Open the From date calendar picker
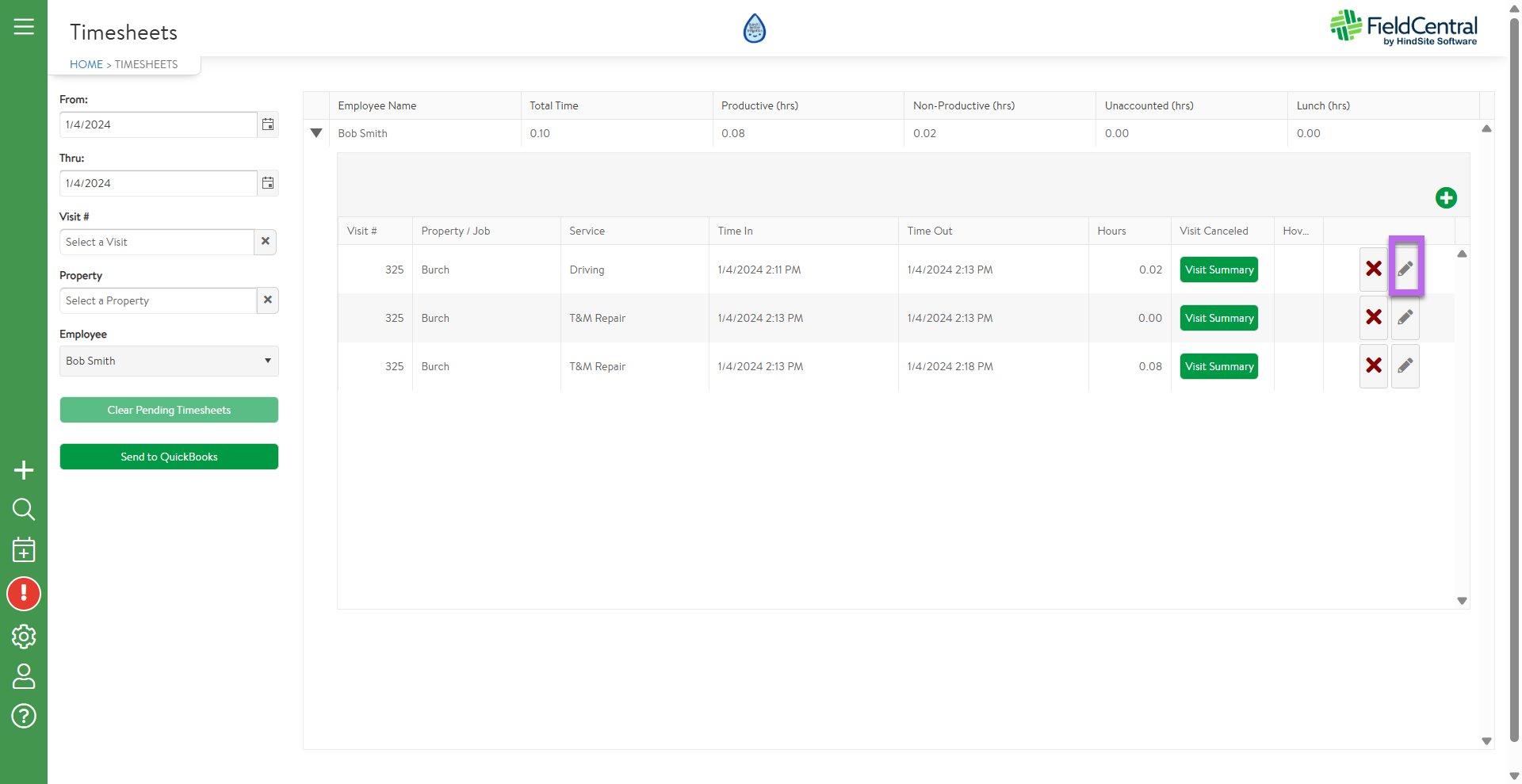The width and height of the screenshot is (1522, 784). [268, 124]
